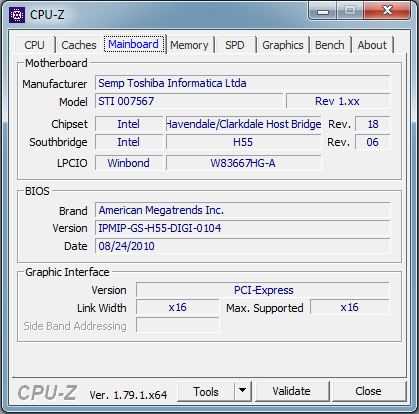Click southbridge revision value 06
The height and width of the screenshot is (414, 419).
[x=373, y=142]
